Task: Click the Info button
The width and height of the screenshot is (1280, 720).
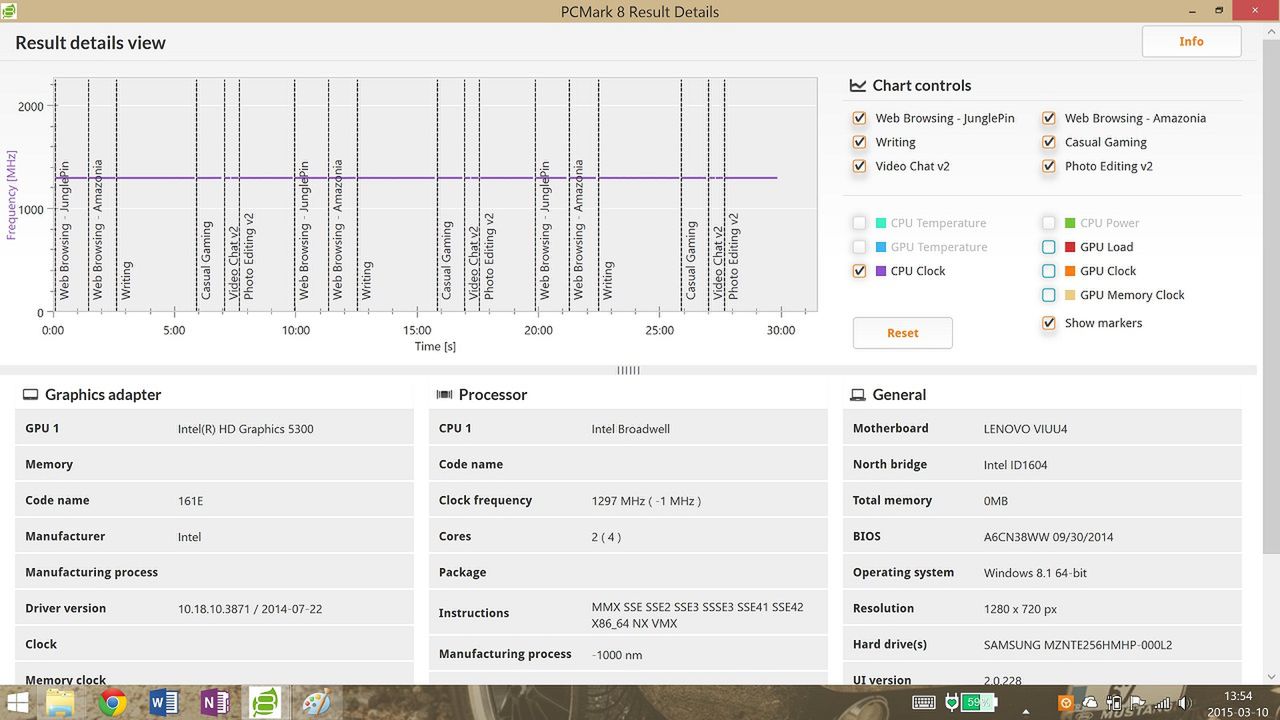Action: click(1191, 41)
